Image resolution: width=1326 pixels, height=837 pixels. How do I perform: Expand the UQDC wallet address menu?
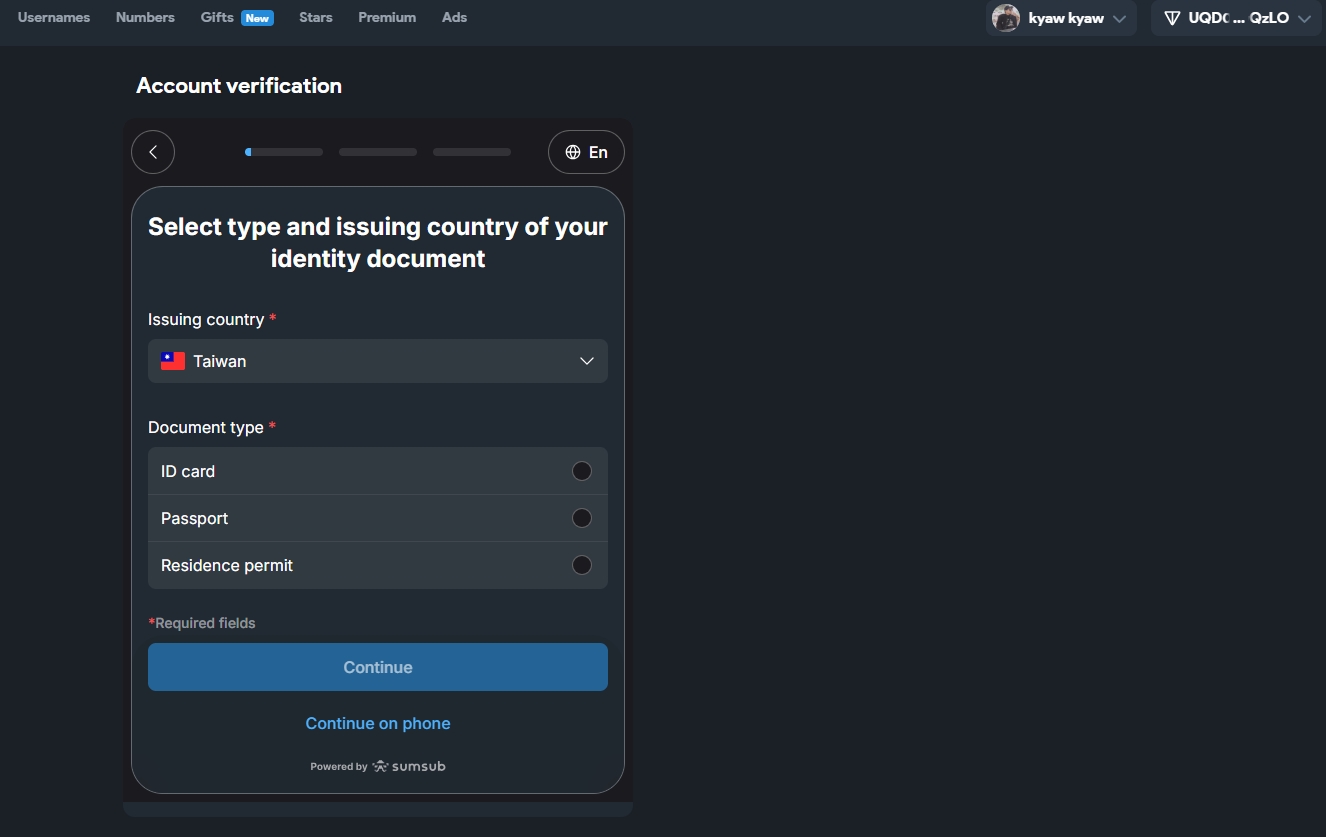1303,19
